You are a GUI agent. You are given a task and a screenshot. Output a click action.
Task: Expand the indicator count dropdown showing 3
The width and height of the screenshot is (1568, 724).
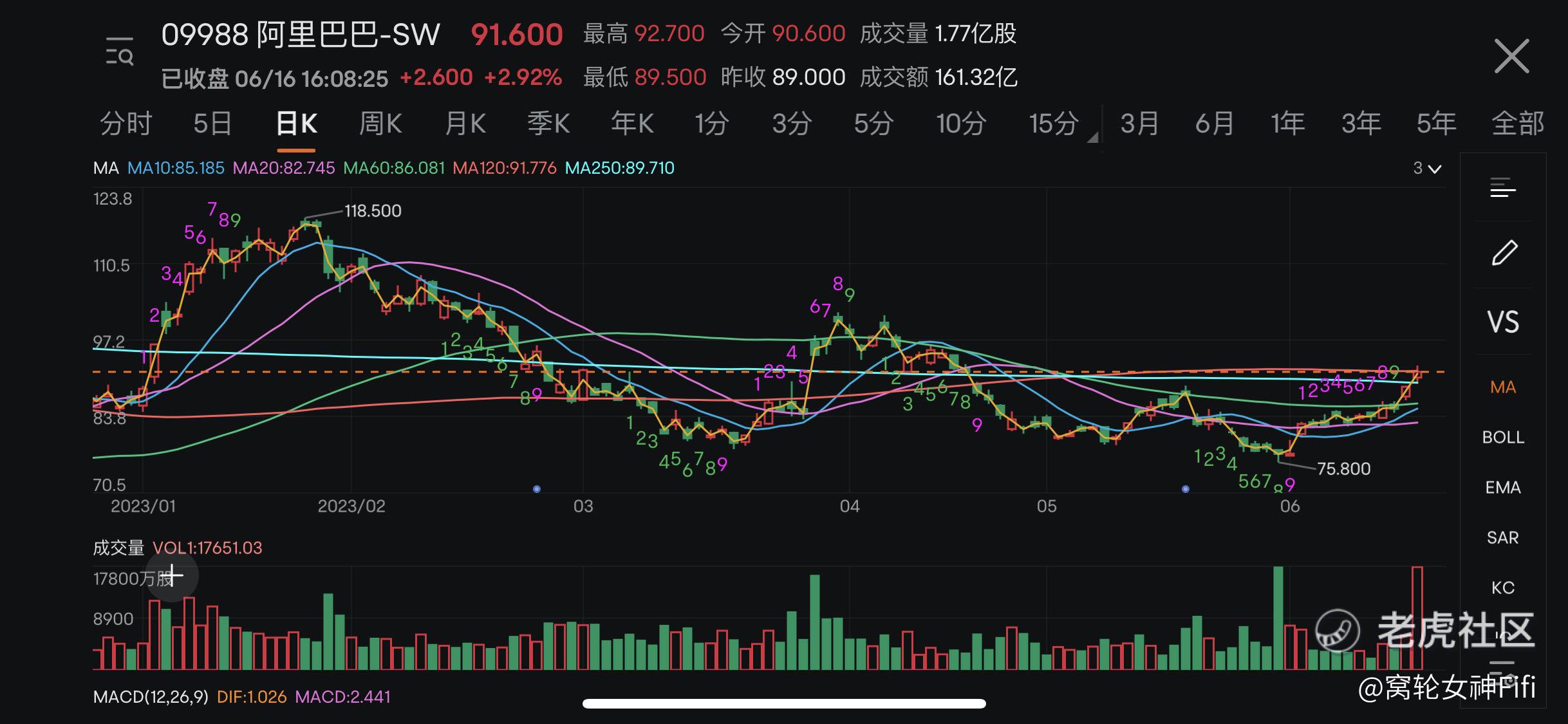1427,169
